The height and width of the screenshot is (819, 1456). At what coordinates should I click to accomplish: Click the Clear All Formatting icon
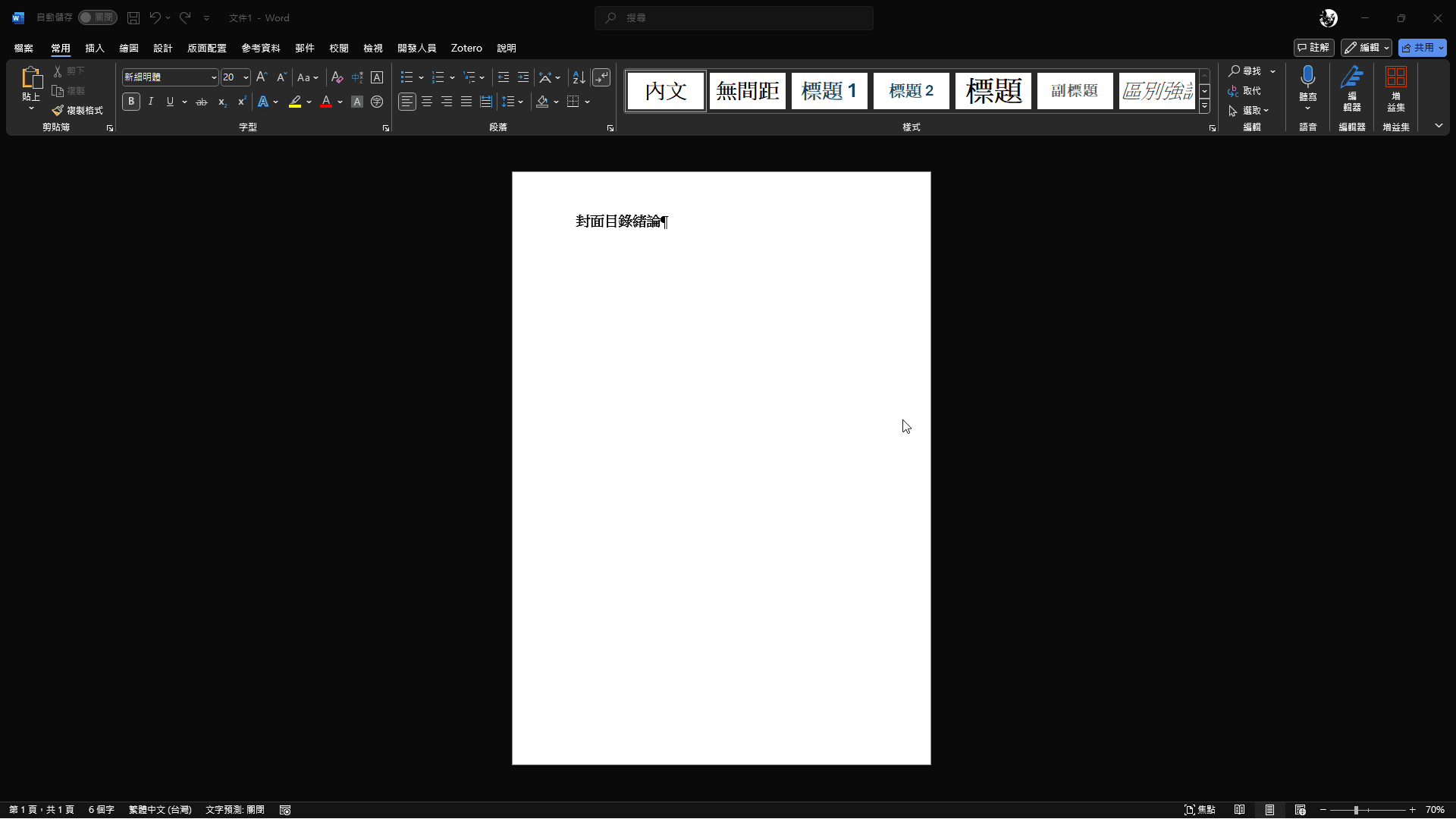point(337,77)
